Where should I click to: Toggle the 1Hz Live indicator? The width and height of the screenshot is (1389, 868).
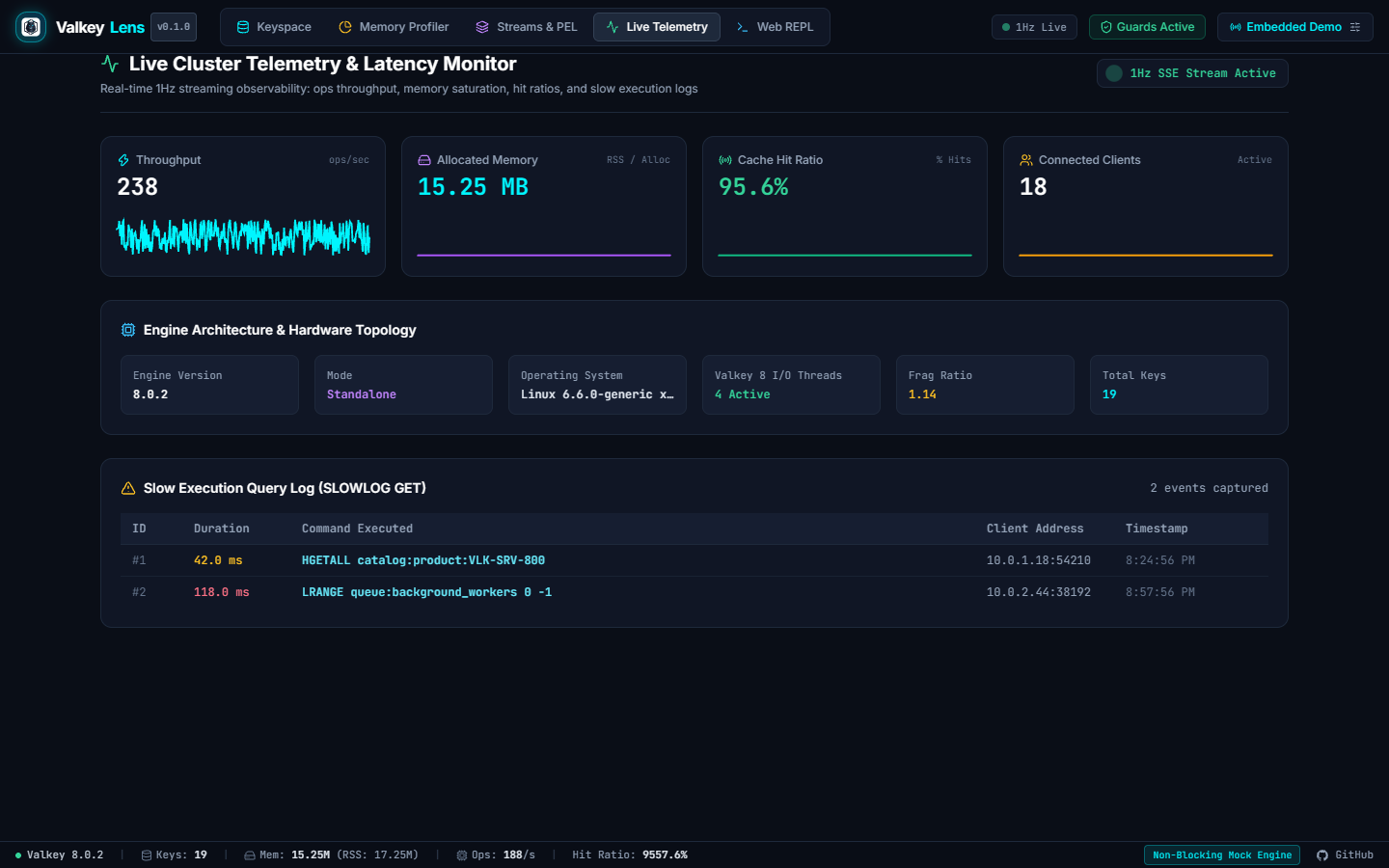(x=1034, y=27)
